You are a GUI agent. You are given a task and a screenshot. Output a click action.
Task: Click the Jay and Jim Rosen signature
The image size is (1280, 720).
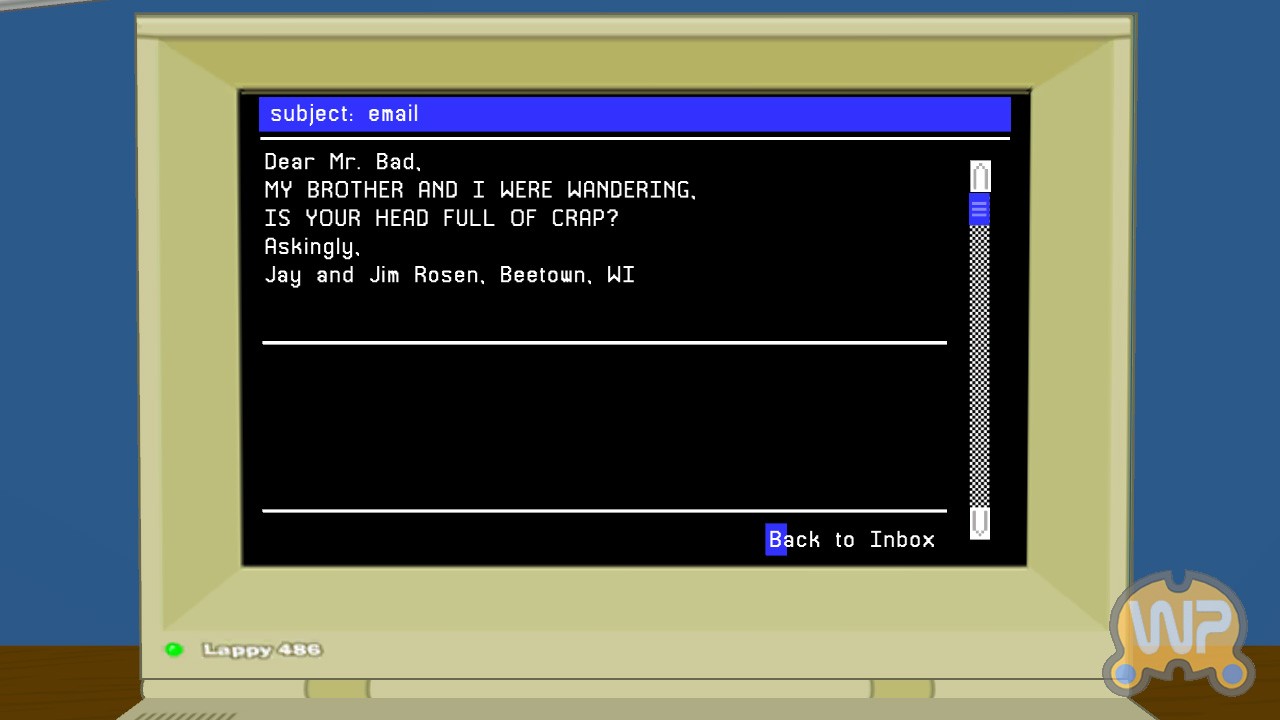tap(449, 276)
